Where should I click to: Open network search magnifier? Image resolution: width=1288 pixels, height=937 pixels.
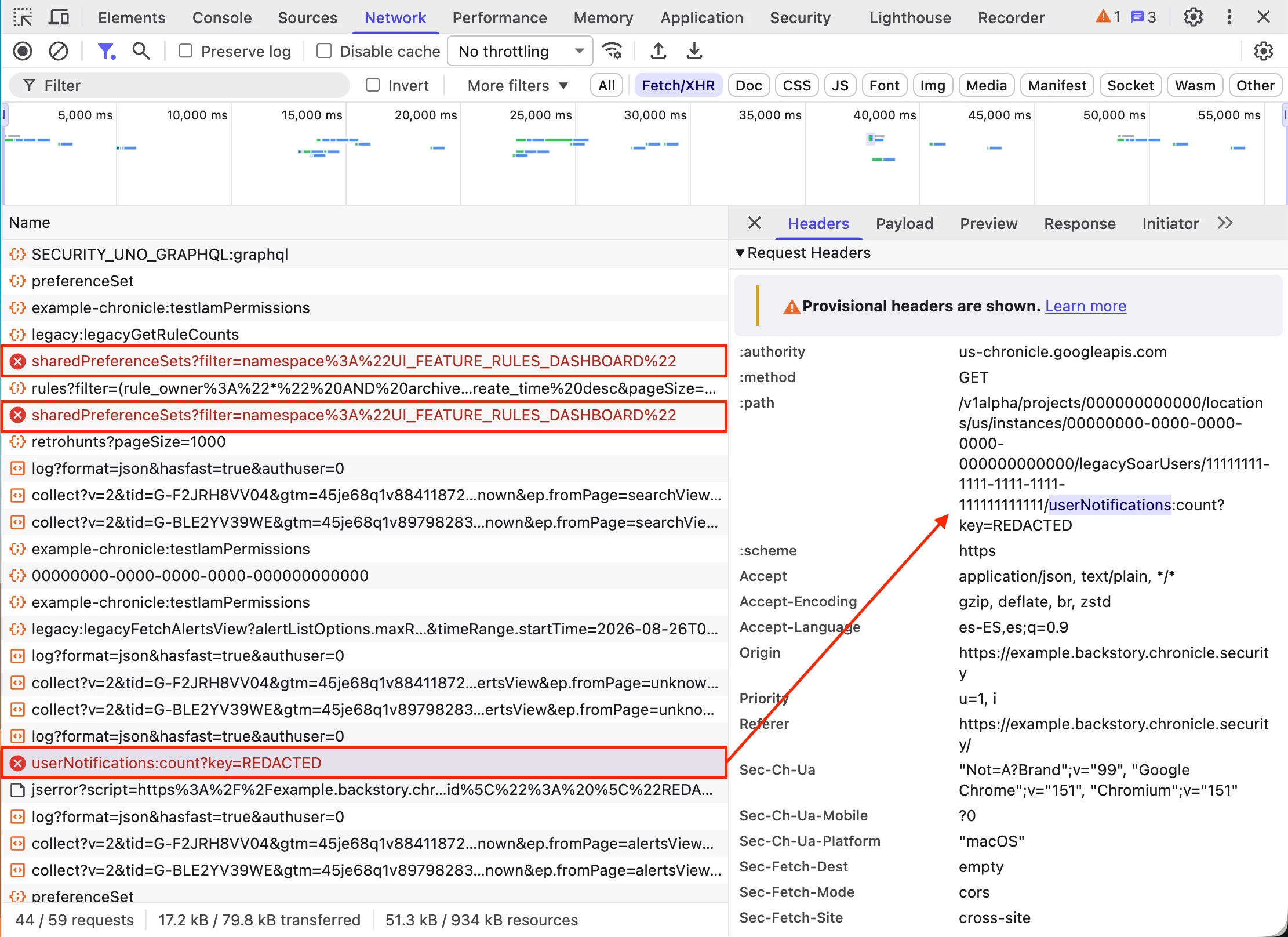coord(141,51)
